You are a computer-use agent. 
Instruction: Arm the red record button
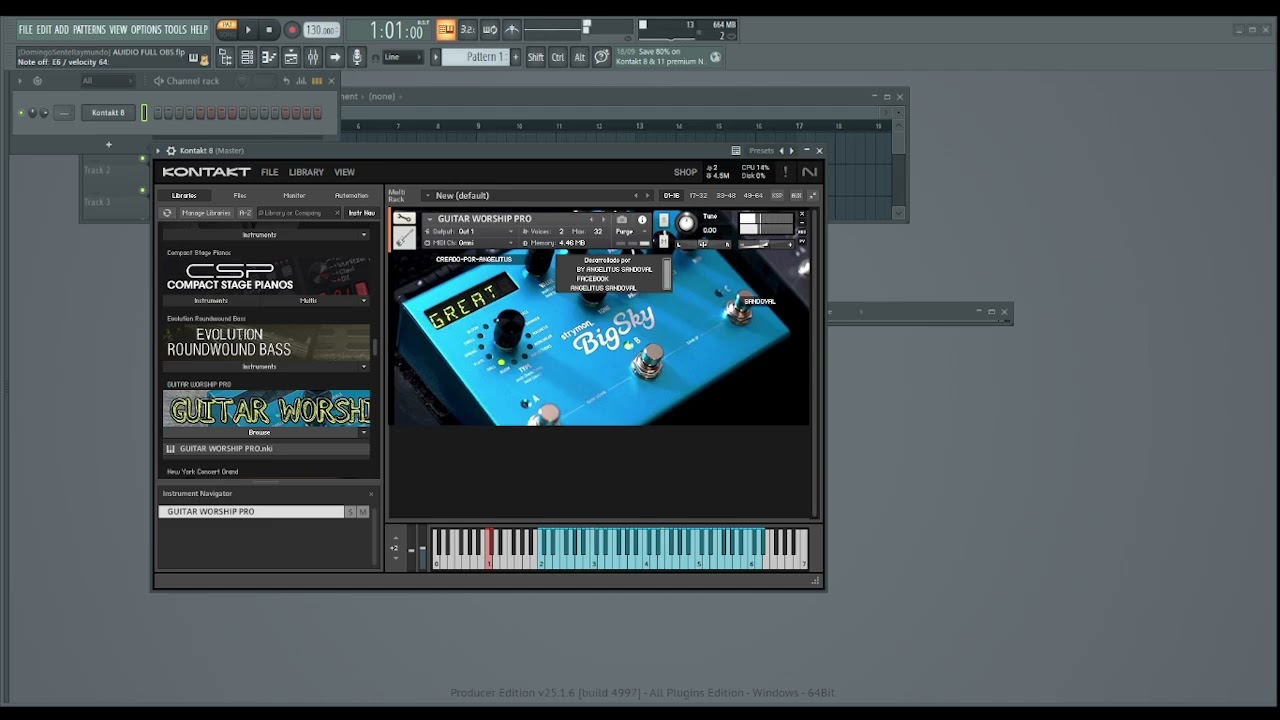click(292, 30)
